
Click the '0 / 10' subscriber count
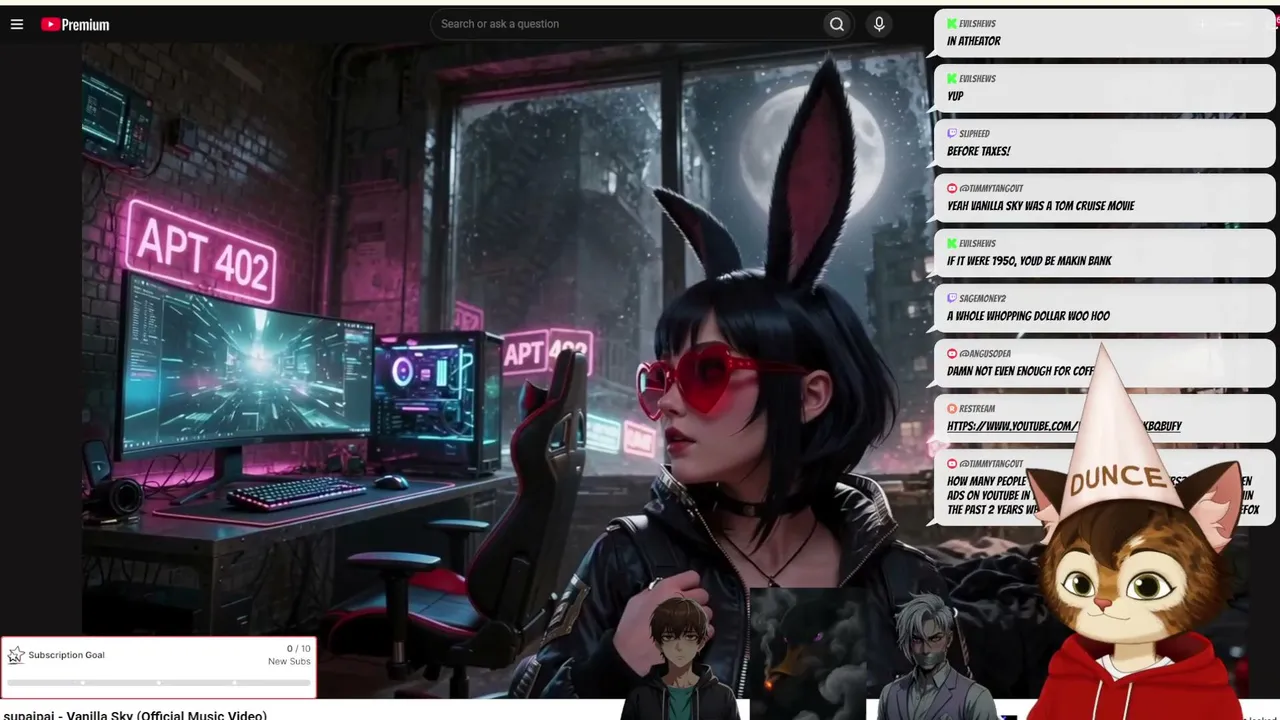pos(298,649)
